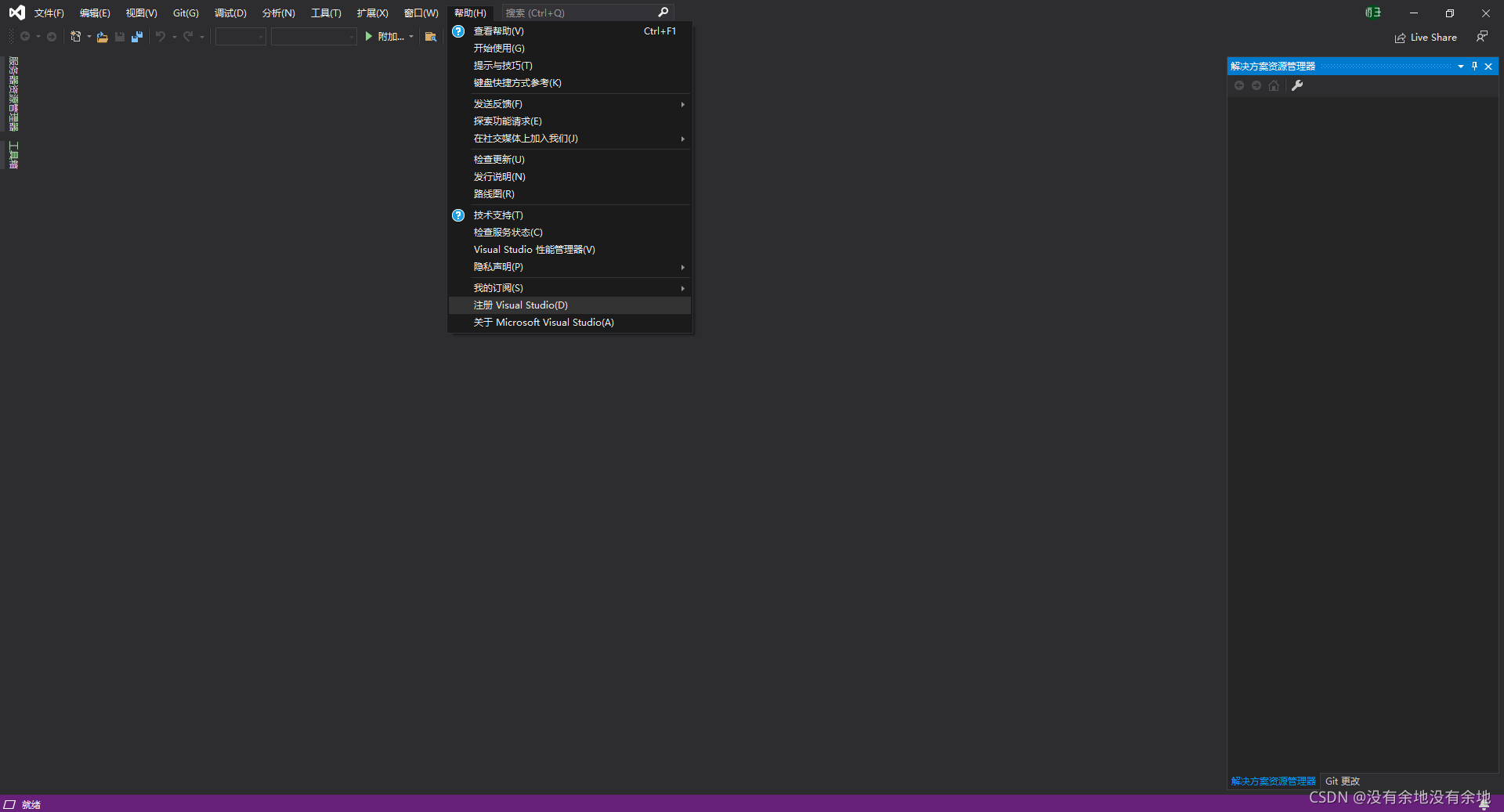
Task: Select 关于 Microsoft Visual Studio(A) menu item
Action: click(569, 323)
